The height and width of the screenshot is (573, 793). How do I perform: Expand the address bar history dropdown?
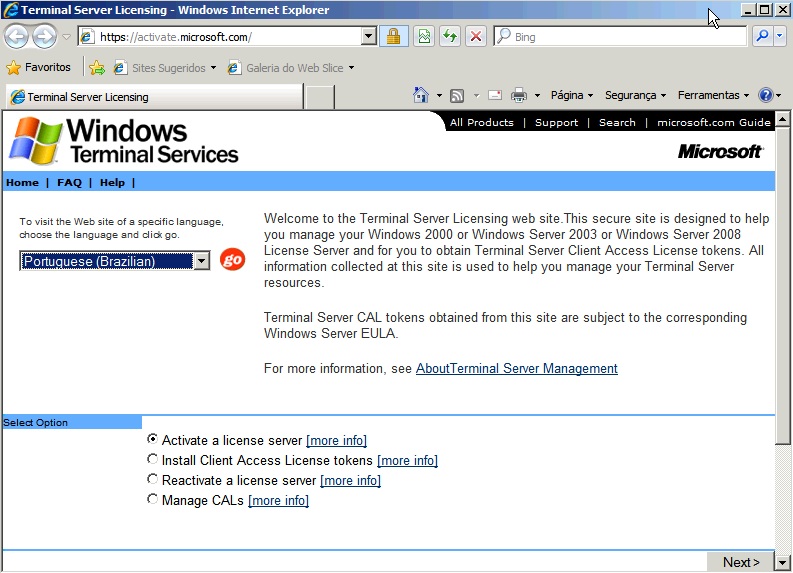[369, 37]
